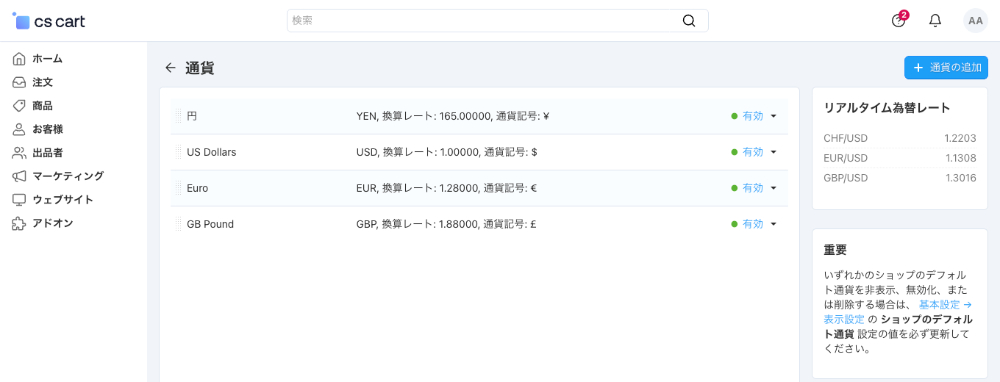Click the drag handle for US Dollars
This screenshot has width=1000, height=382.
pos(179,152)
